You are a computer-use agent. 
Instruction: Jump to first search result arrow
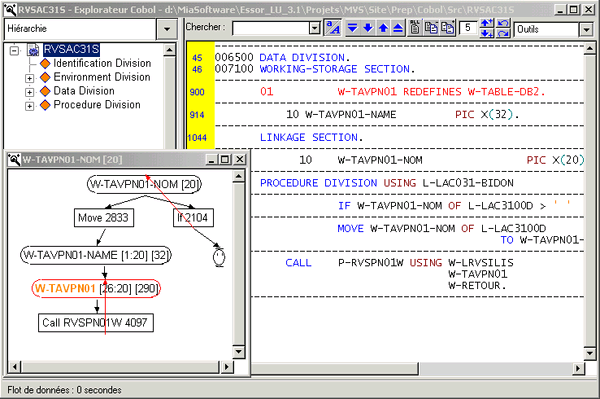tap(398, 28)
